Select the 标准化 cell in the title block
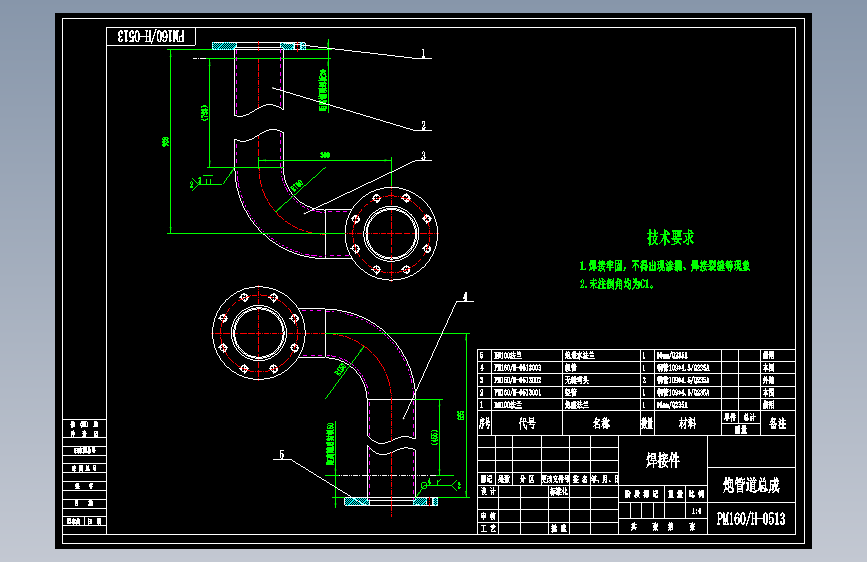 [x=558, y=491]
